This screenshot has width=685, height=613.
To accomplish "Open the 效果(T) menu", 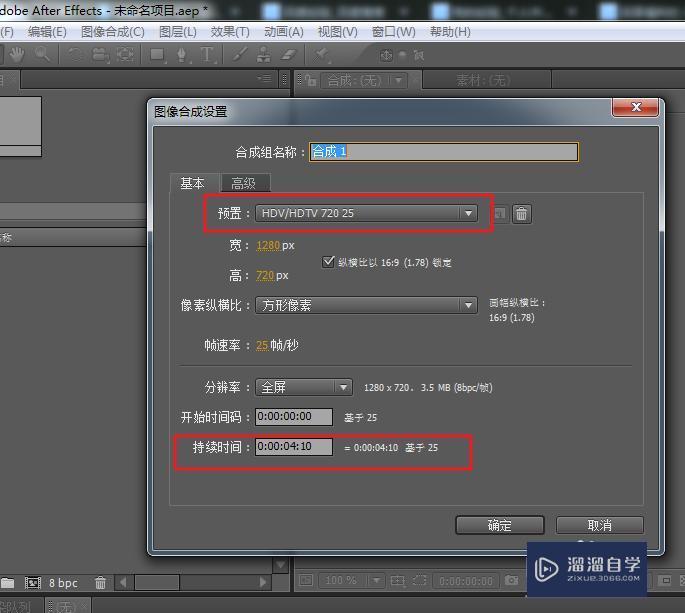I will click(x=230, y=32).
